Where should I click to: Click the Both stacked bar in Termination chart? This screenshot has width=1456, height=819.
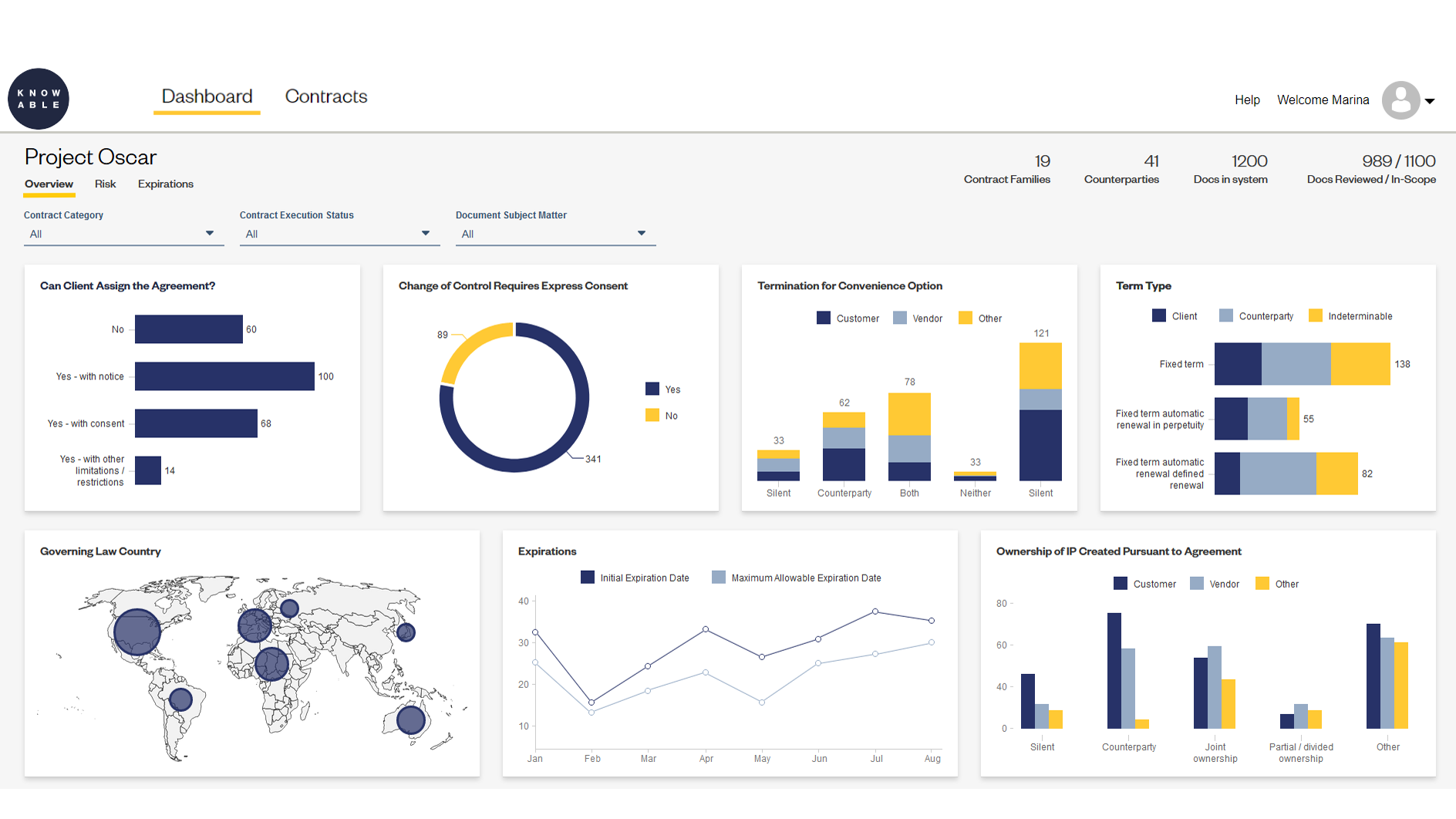[x=909, y=436]
